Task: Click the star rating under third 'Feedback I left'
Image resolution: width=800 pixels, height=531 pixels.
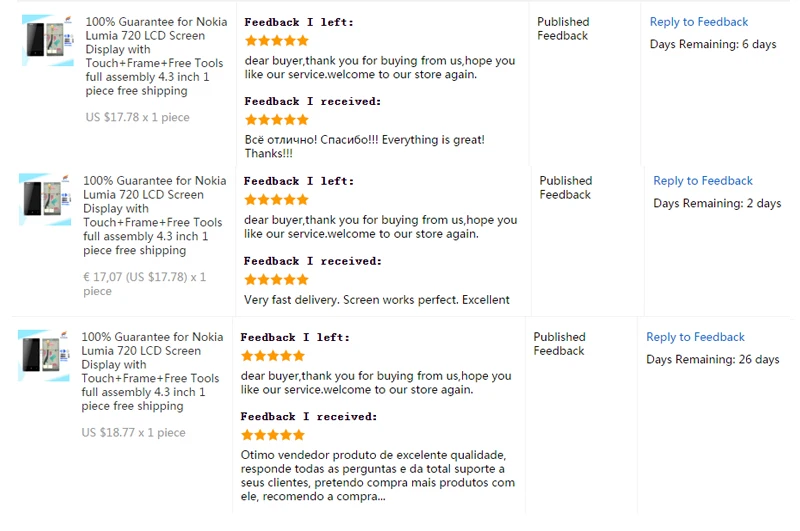Action: 272,356
